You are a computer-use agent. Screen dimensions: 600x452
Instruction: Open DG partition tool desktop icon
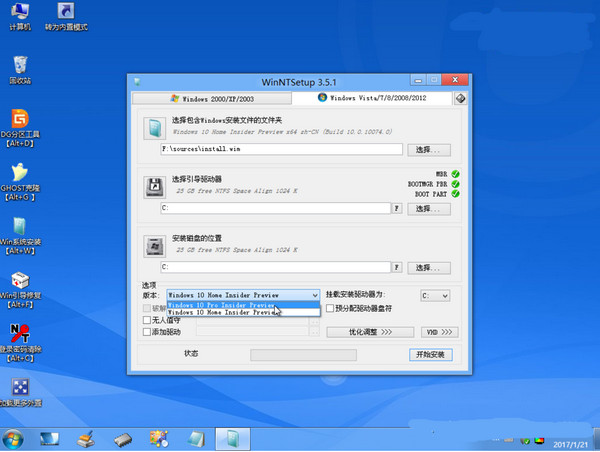pos(19,124)
